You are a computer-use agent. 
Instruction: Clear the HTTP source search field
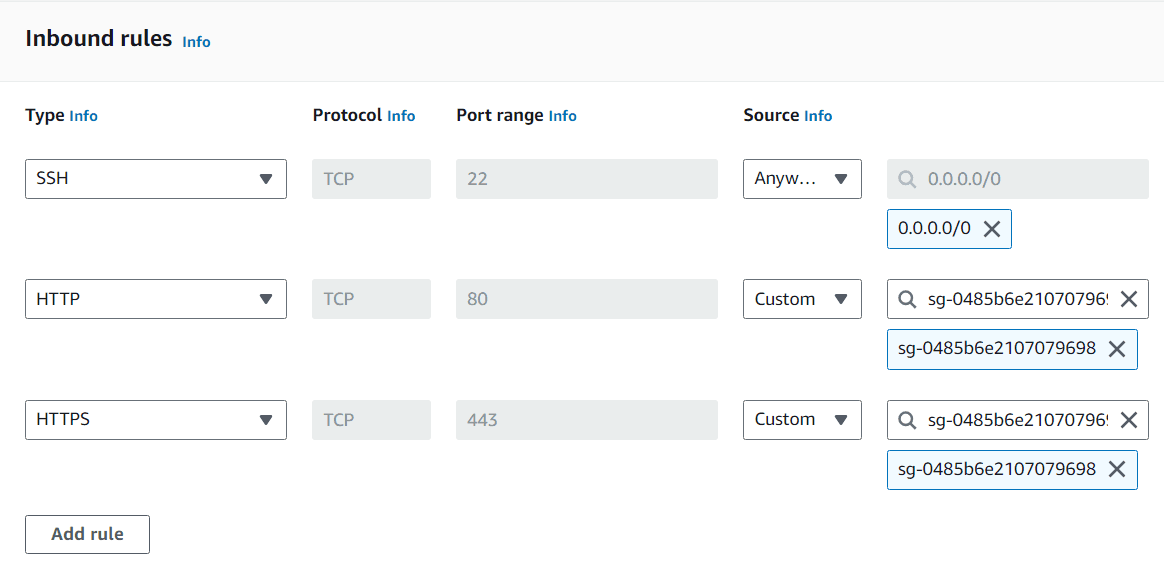[x=1128, y=299]
